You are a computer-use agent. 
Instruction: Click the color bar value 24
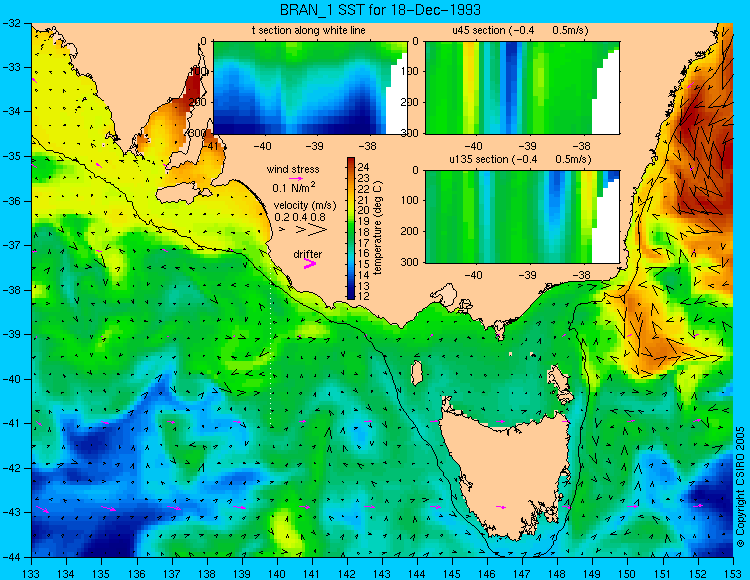coord(363,167)
